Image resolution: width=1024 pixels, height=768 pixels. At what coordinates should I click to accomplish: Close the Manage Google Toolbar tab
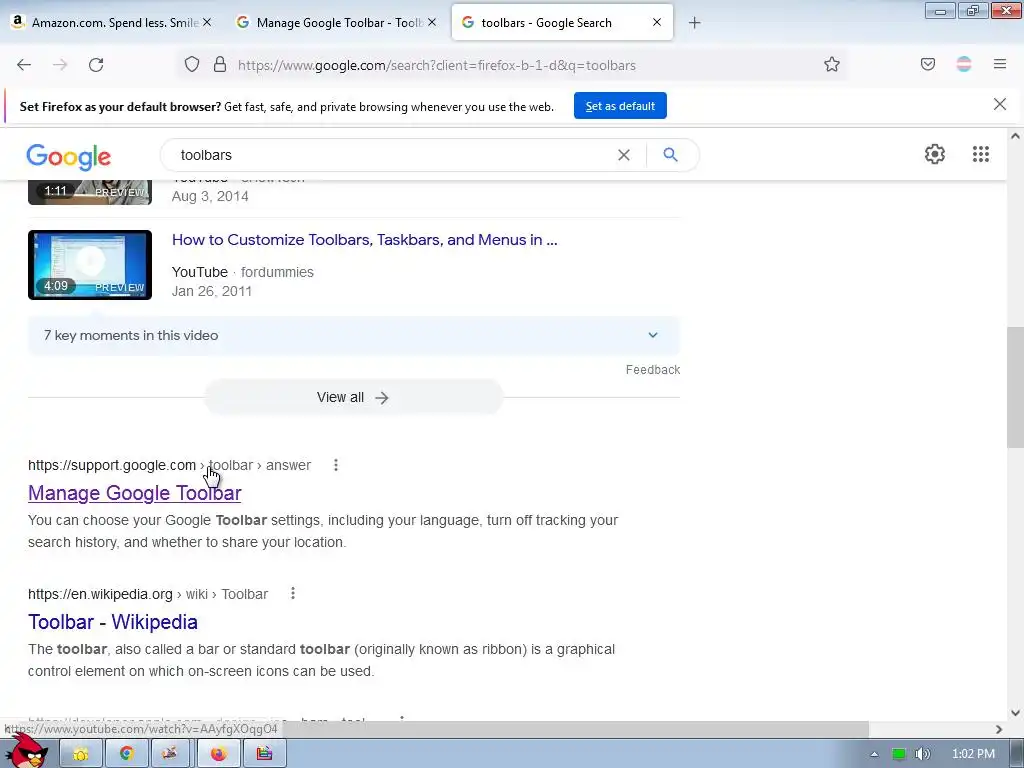point(432,22)
